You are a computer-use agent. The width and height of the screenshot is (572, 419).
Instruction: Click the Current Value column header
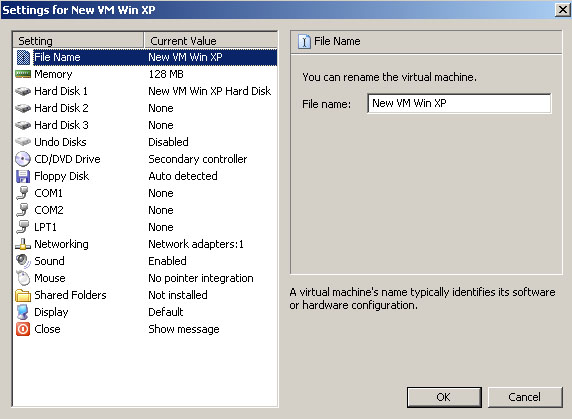tap(211, 40)
